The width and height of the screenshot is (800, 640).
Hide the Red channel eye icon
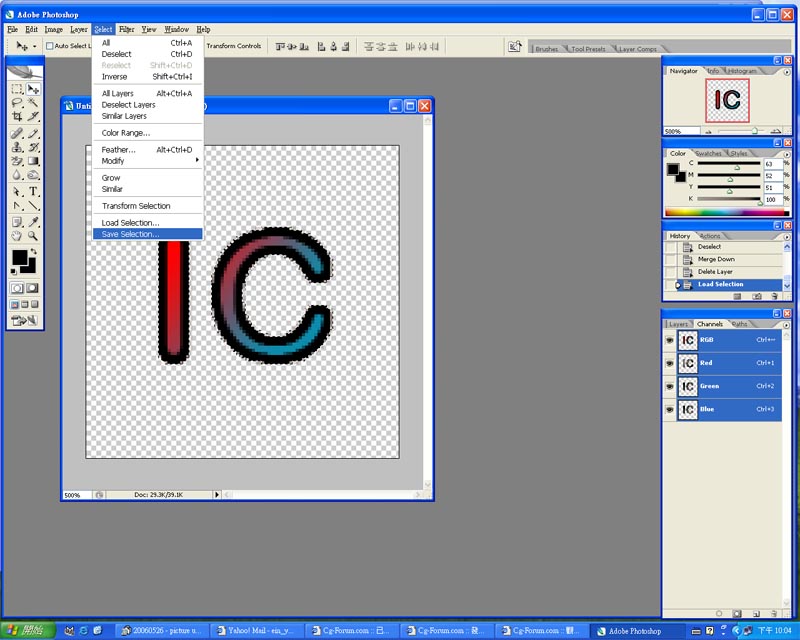tap(669, 363)
